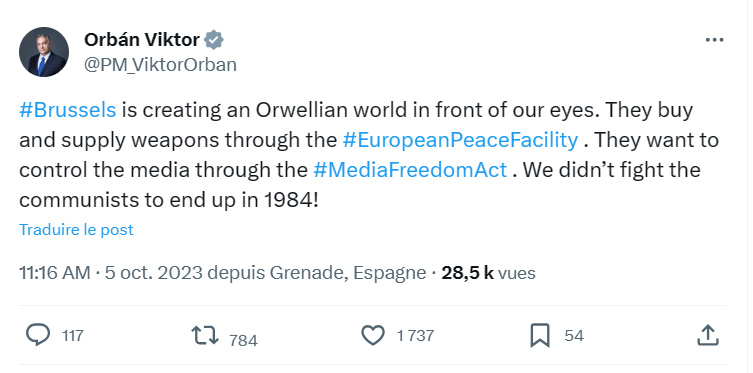The image size is (753, 373).
Task: Click the 28,5 k vues count
Action: (488, 273)
